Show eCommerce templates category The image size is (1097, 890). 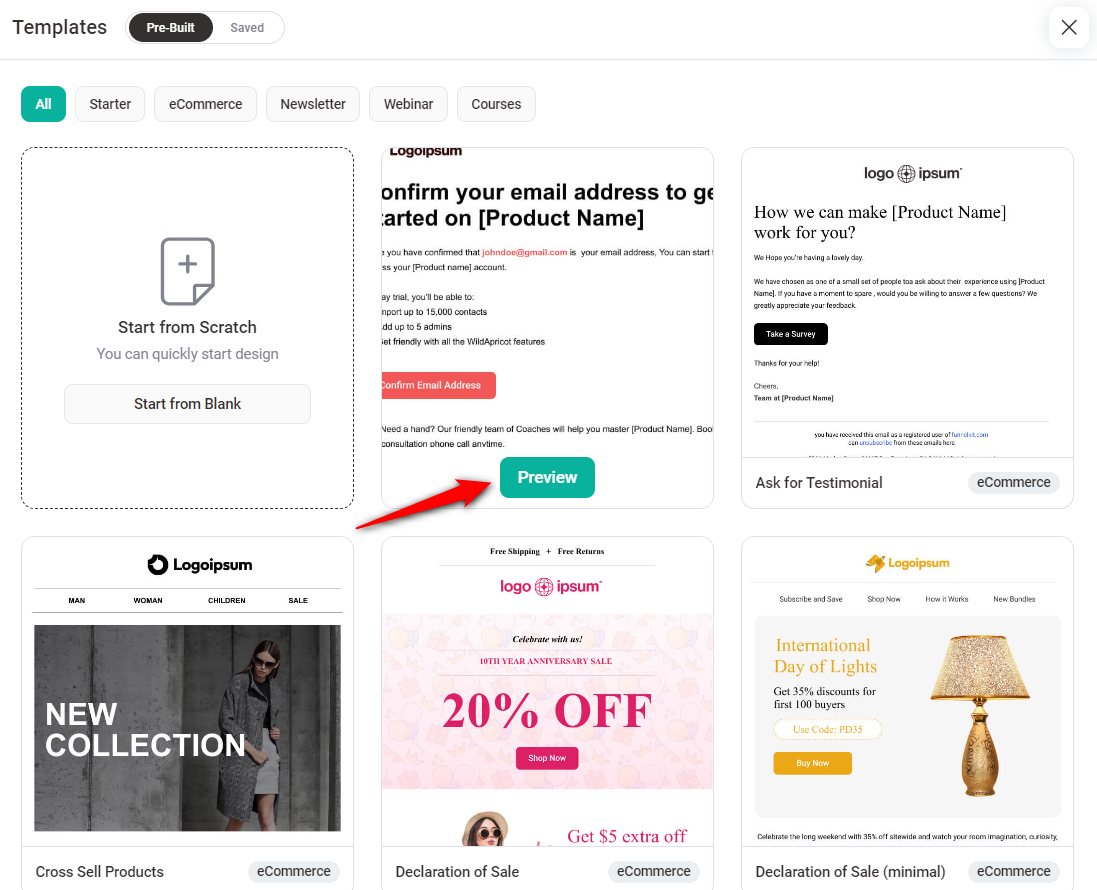coord(206,104)
